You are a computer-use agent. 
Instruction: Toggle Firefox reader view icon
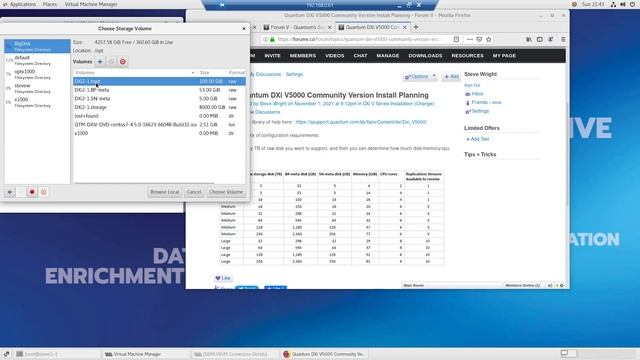point(456,40)
